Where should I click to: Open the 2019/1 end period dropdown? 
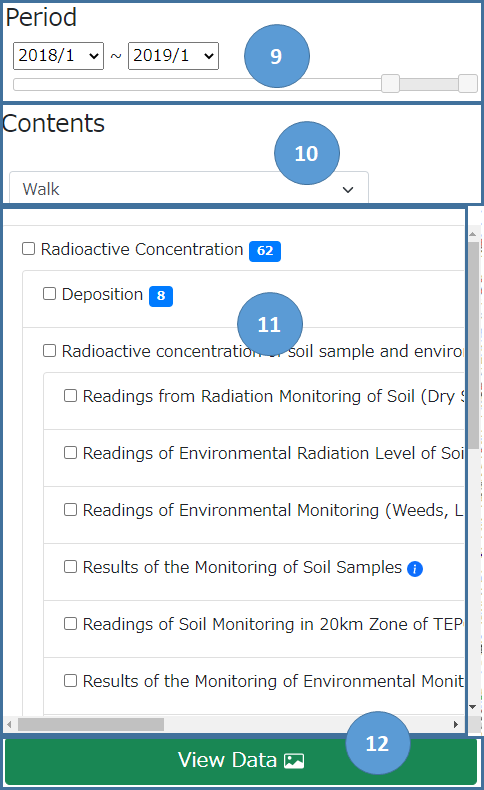pos(173,55)
